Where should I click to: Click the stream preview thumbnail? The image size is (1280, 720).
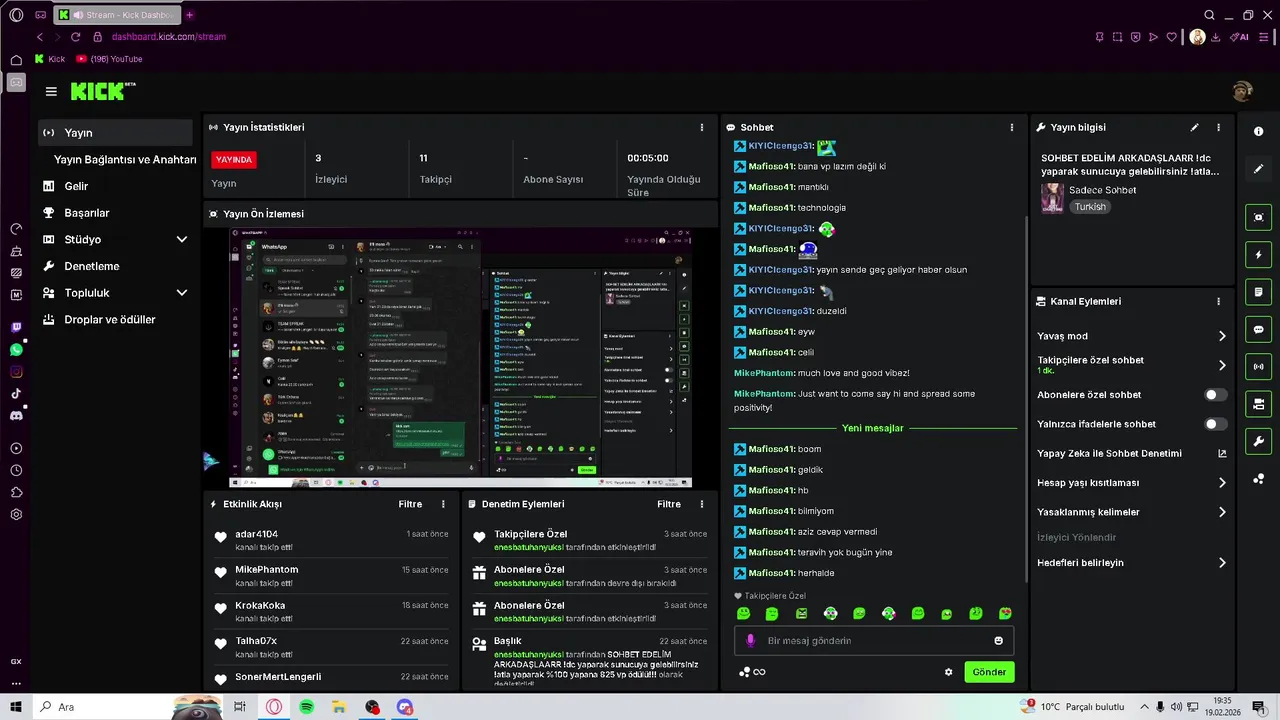[461, 358]
